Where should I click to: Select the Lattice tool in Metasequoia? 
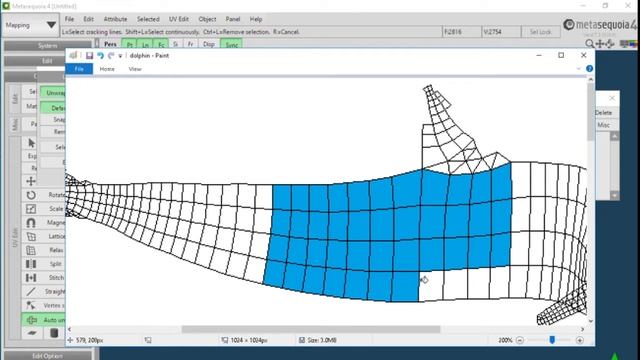43,236
